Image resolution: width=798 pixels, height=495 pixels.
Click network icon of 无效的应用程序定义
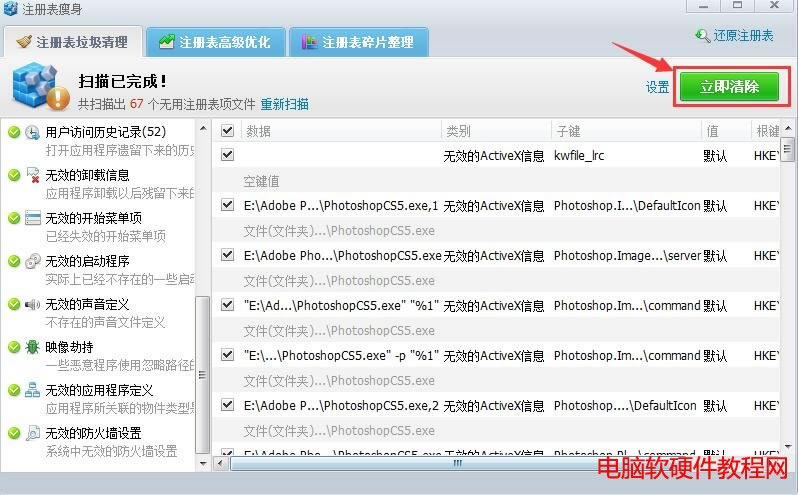point(33,390)
